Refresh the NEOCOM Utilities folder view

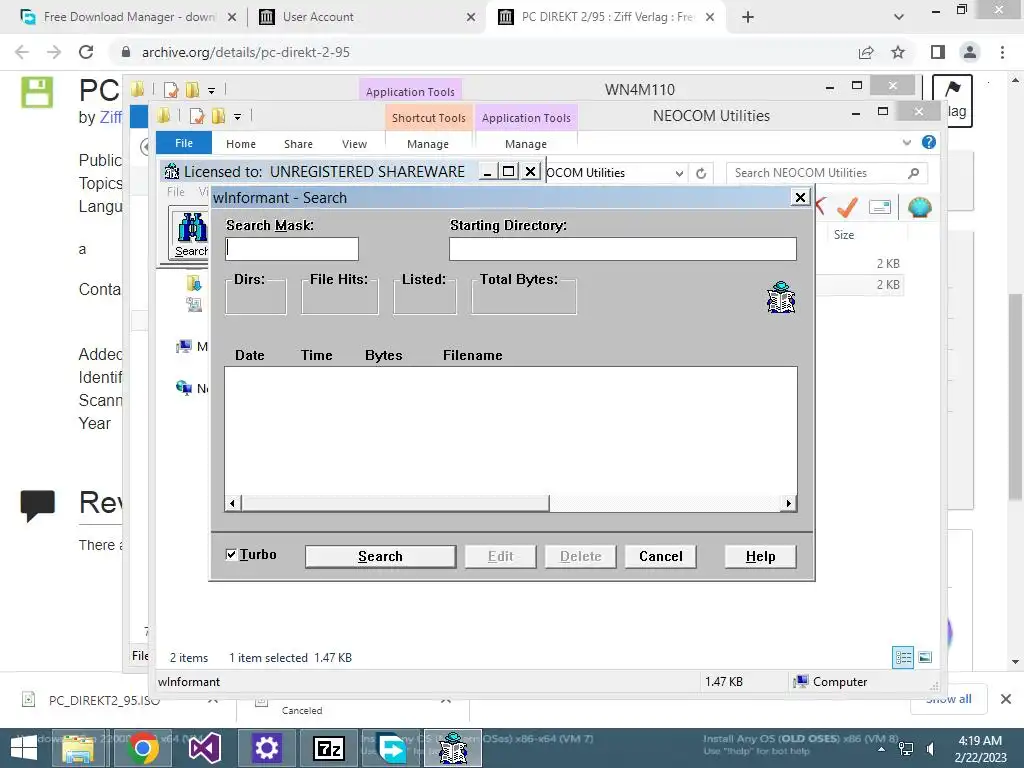point(701,173)
